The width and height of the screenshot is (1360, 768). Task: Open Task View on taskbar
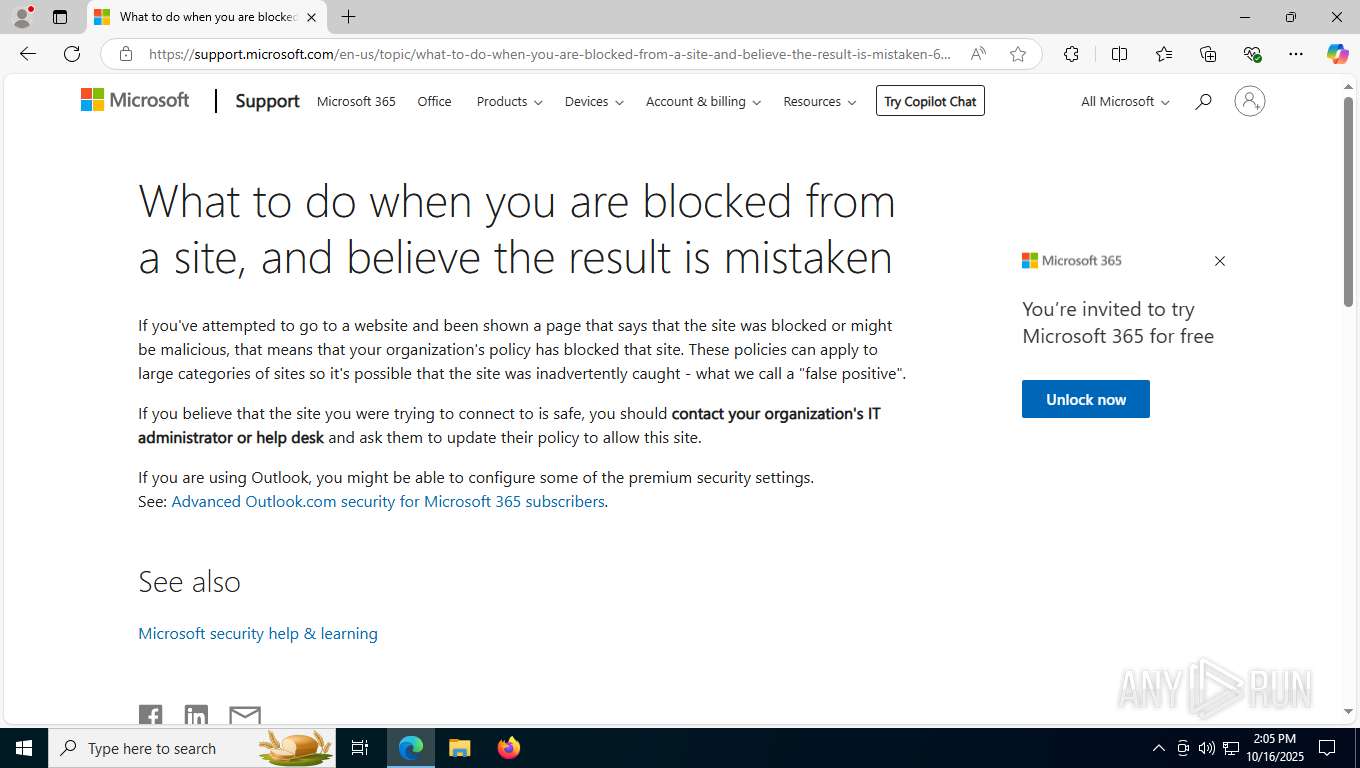coord(360,748)
